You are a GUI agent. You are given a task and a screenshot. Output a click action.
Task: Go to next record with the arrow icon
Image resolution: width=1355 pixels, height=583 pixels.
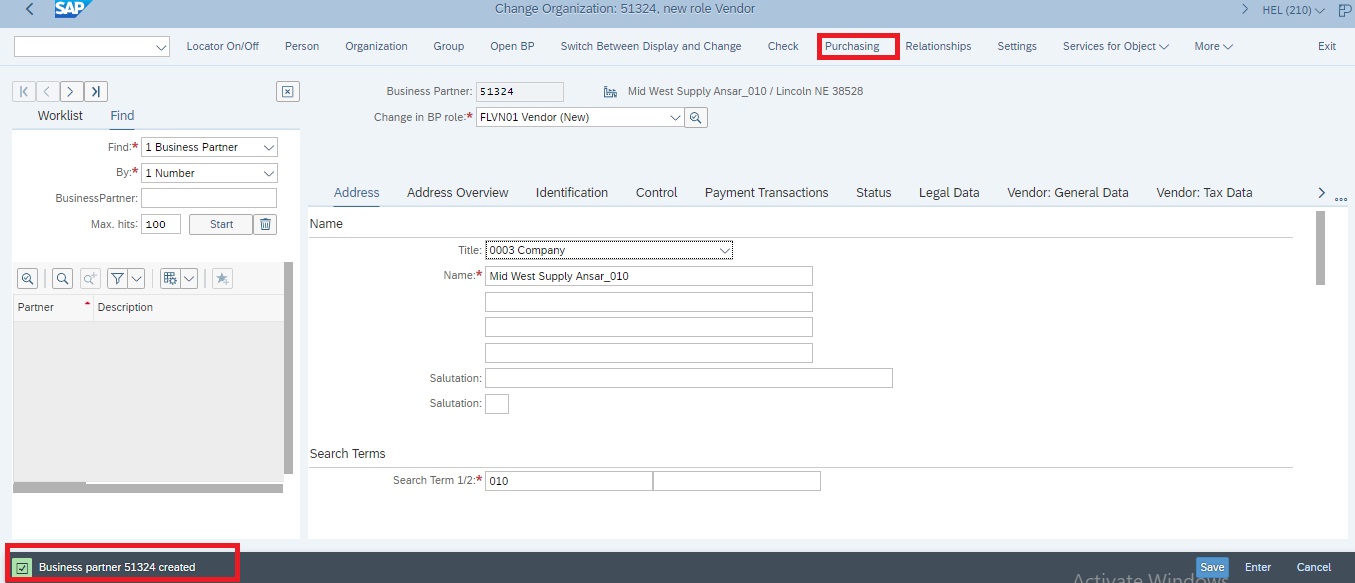pos(70,91)
